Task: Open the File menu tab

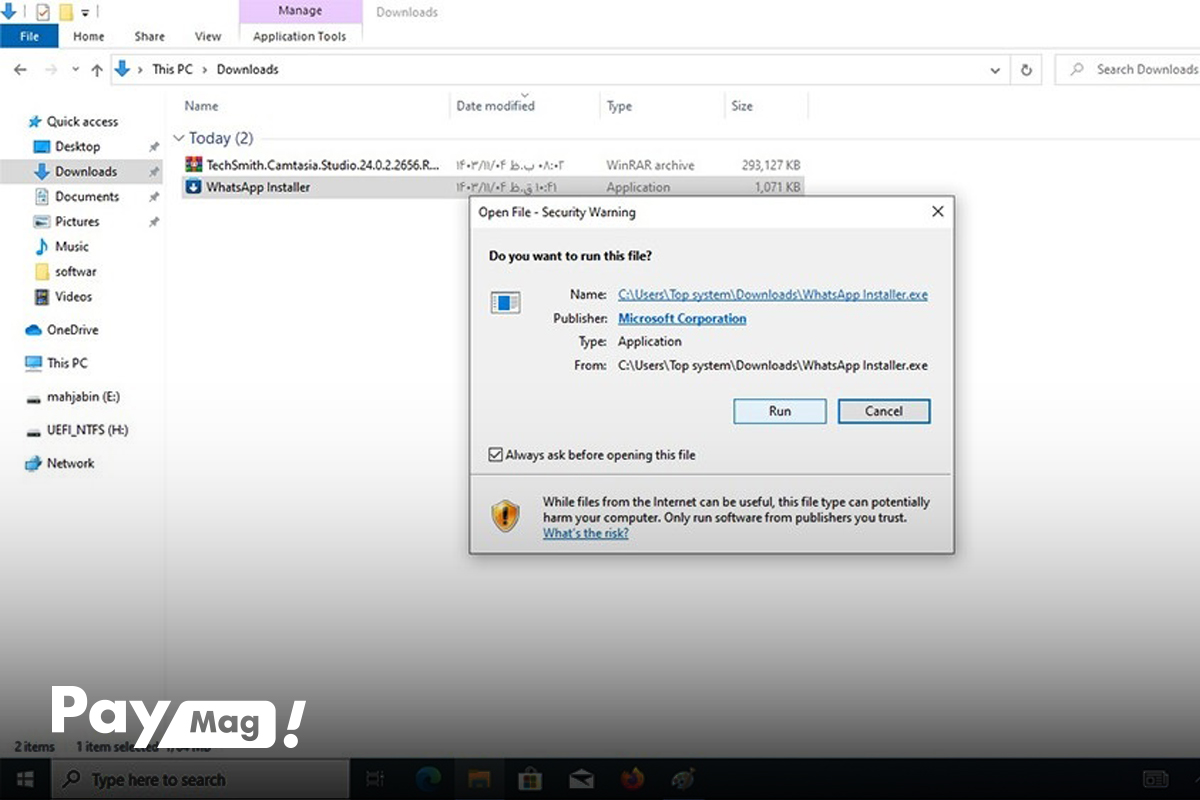Action: [x=29, y=36]
